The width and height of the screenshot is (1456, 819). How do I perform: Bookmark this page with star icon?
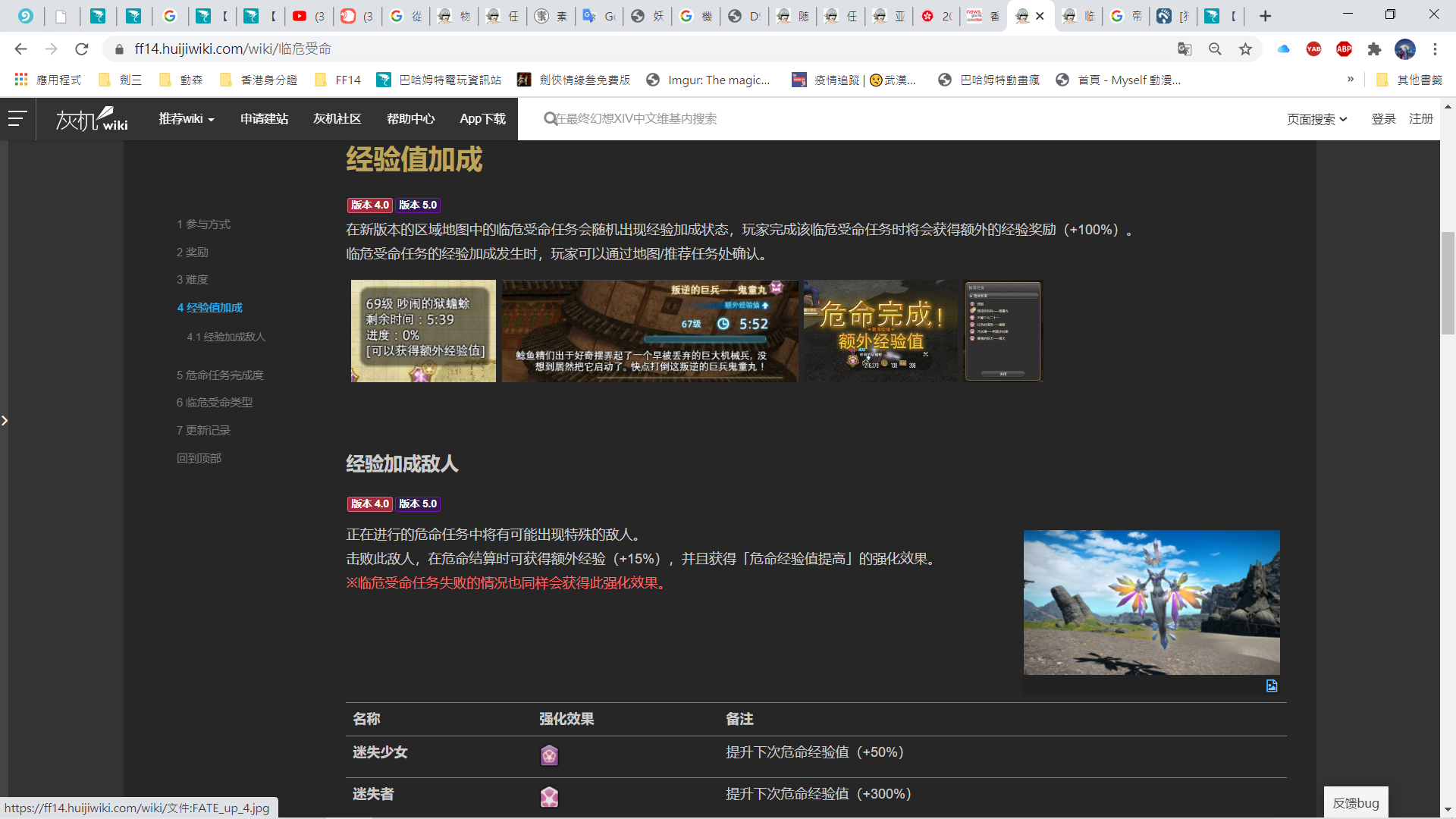click(1245, 49)
